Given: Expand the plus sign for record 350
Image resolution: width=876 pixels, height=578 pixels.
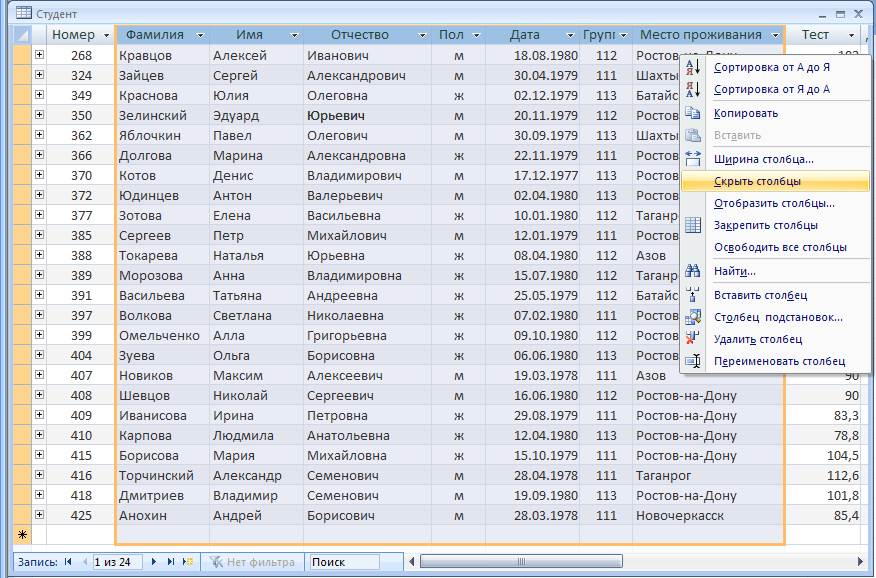Looking at the screenshot, I should 39,115.
